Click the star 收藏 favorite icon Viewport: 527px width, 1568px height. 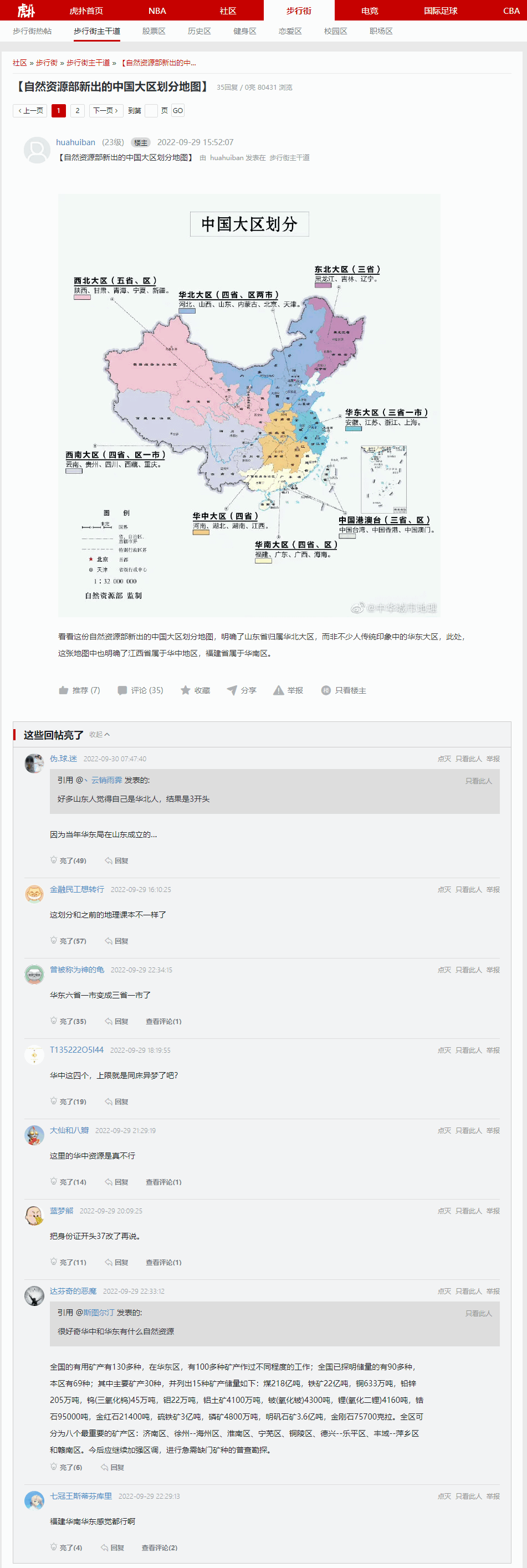point(186,690)
